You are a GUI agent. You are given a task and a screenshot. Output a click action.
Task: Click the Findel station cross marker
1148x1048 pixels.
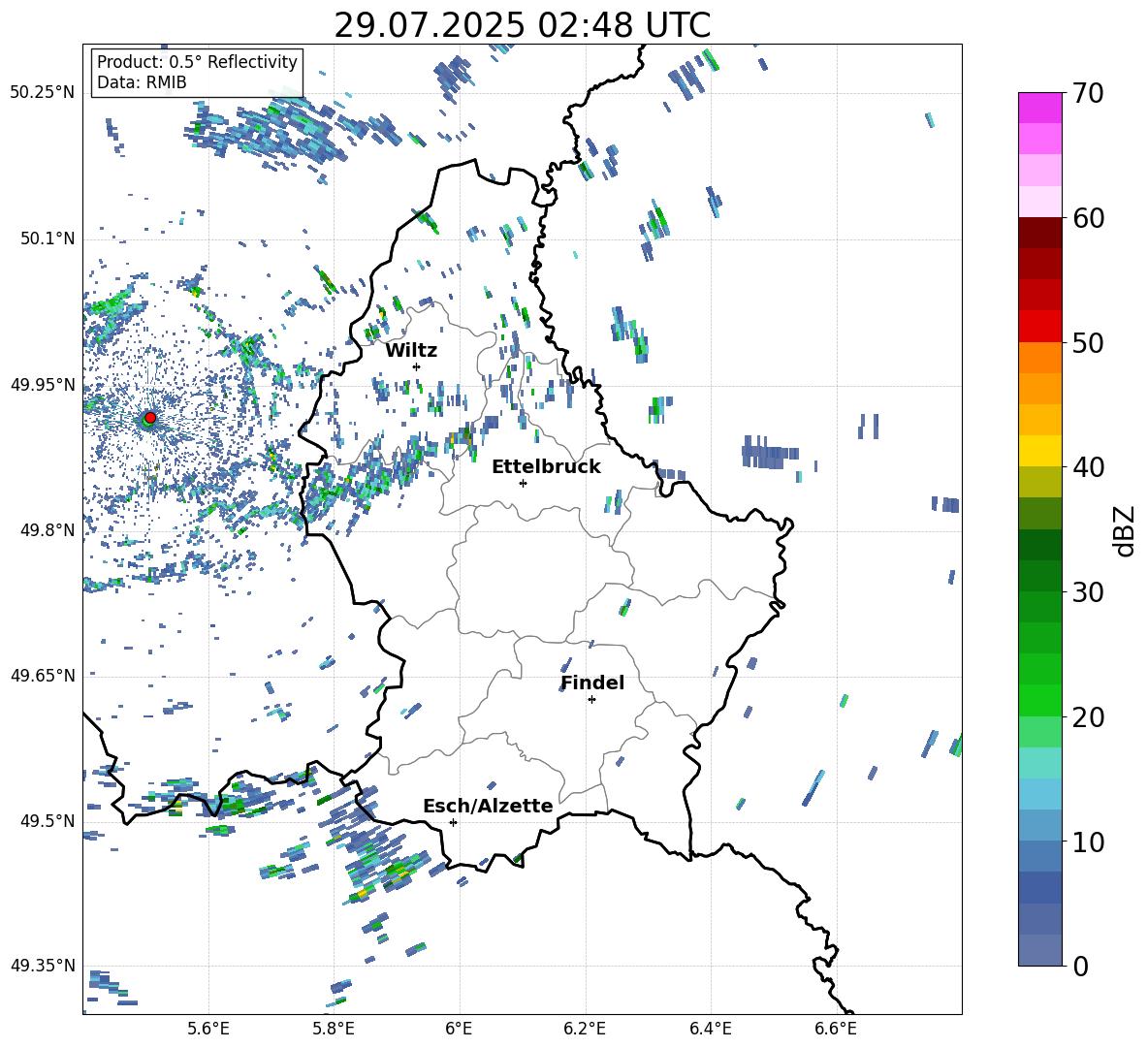[x=591, y=700]
